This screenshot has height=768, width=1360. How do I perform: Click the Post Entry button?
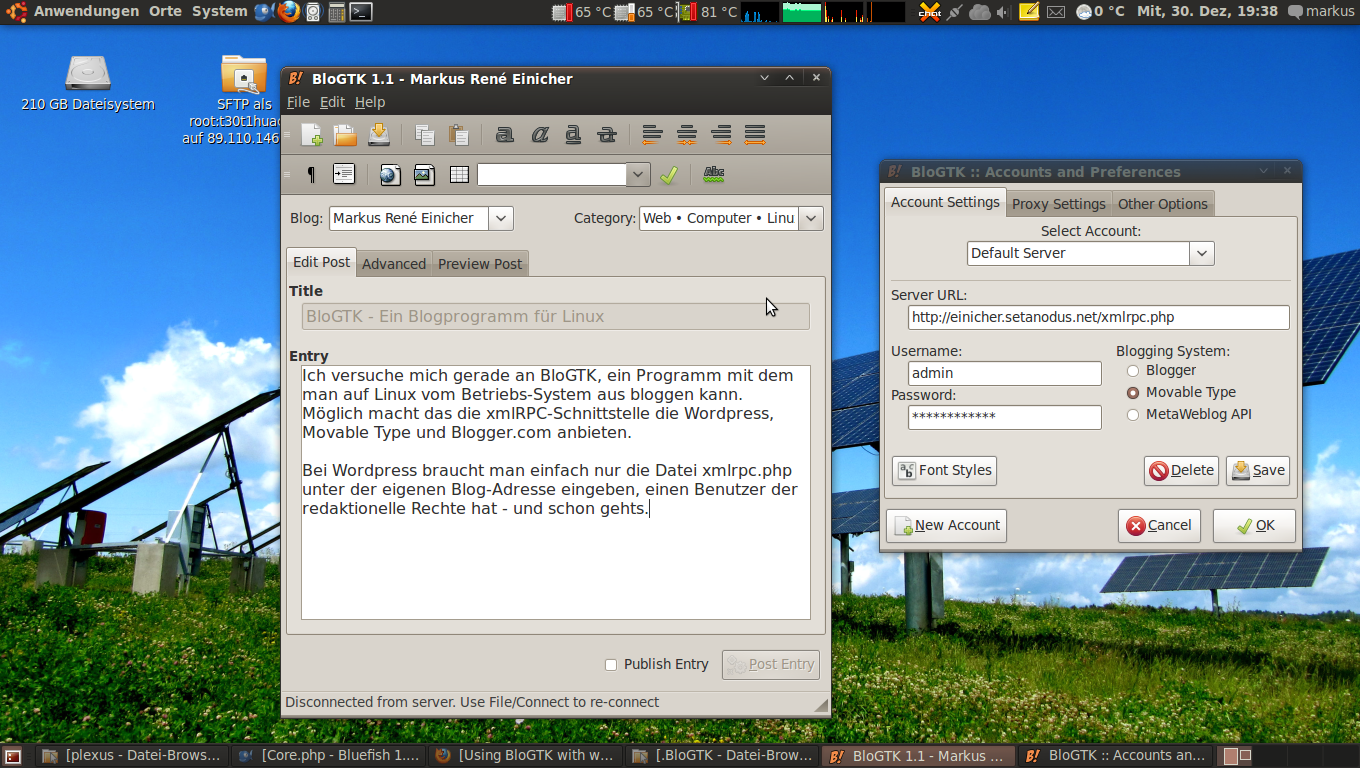pos(770,665)
